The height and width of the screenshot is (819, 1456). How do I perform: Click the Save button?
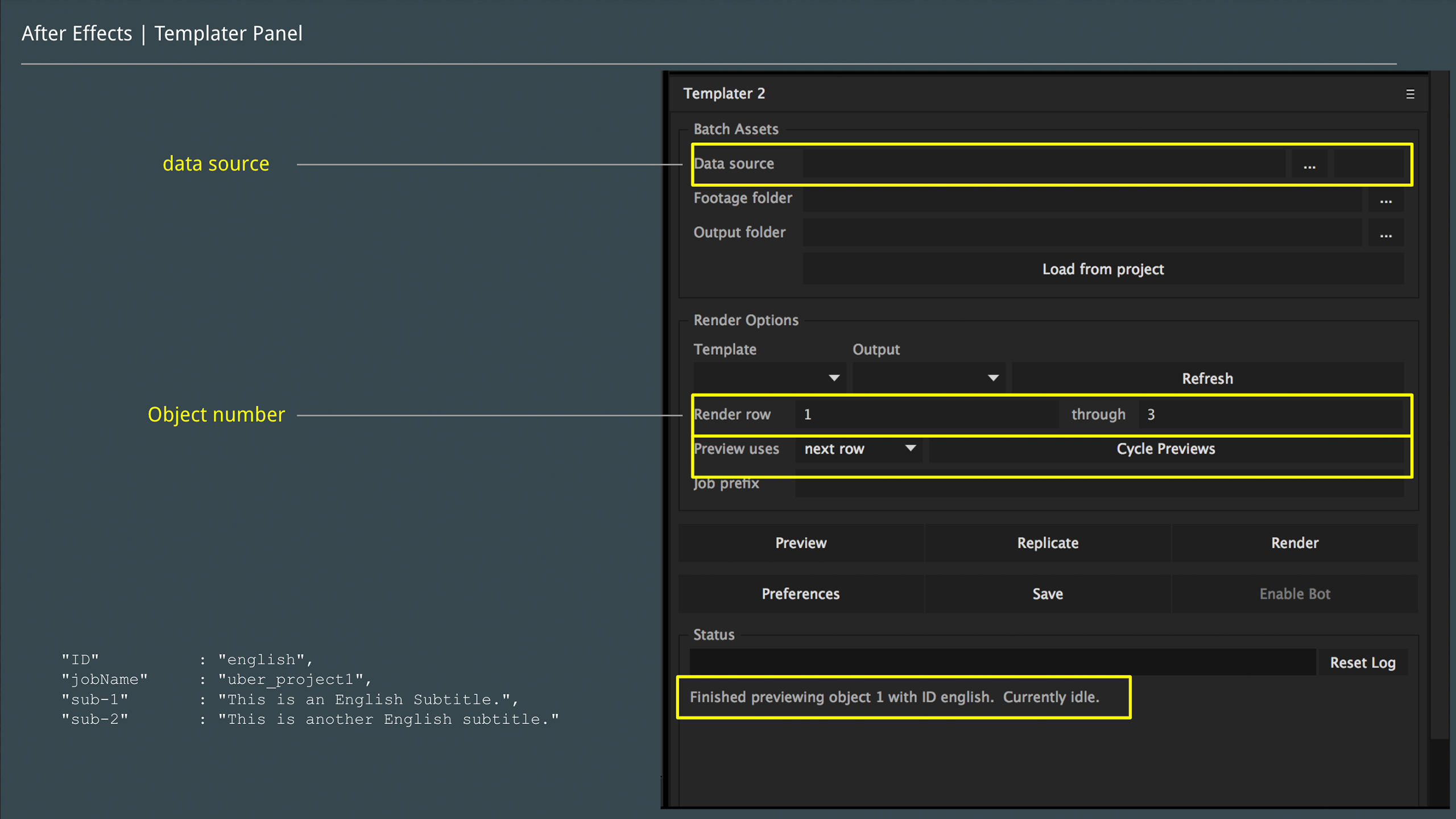coord(1048,594)
